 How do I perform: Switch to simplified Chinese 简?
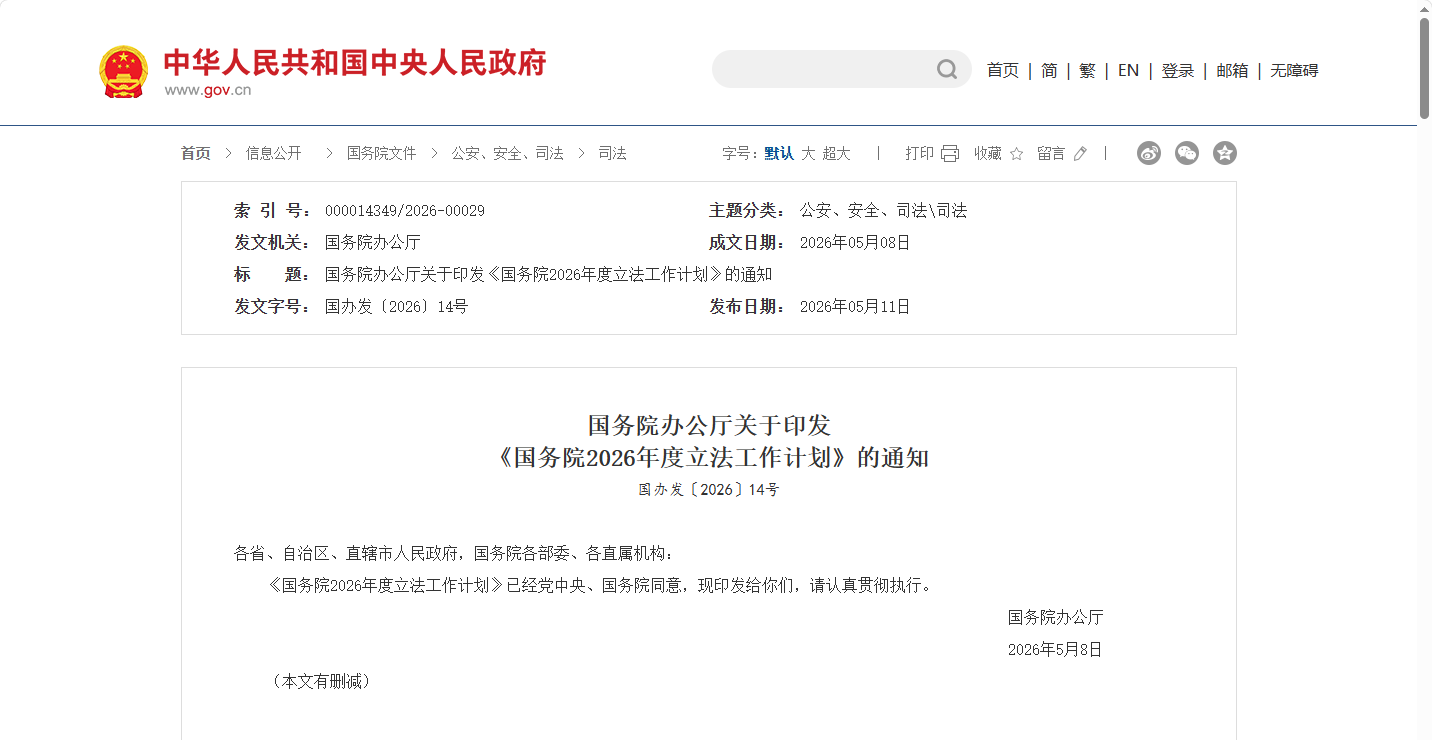1049,70
